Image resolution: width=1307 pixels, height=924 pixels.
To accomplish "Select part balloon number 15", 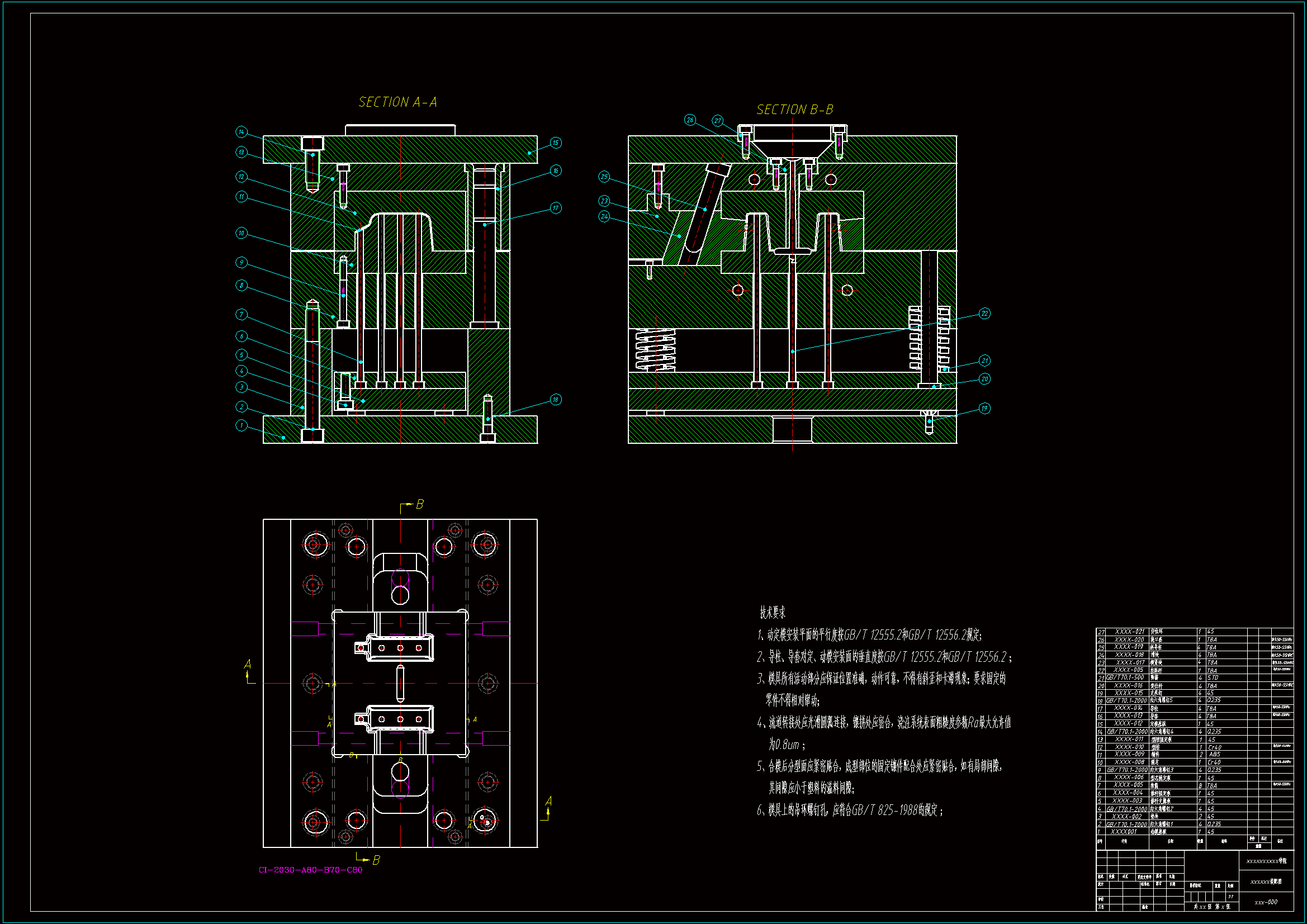I will [x=556, y=143].
